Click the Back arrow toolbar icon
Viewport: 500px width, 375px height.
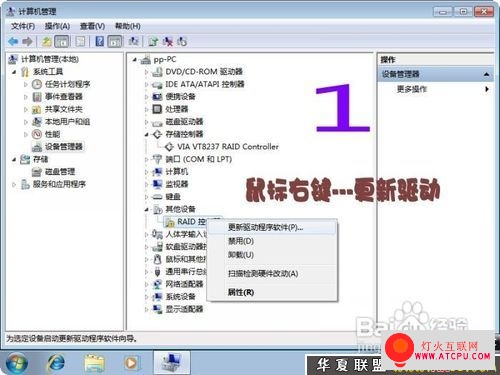pyautogui.click(x=13, y=42)
